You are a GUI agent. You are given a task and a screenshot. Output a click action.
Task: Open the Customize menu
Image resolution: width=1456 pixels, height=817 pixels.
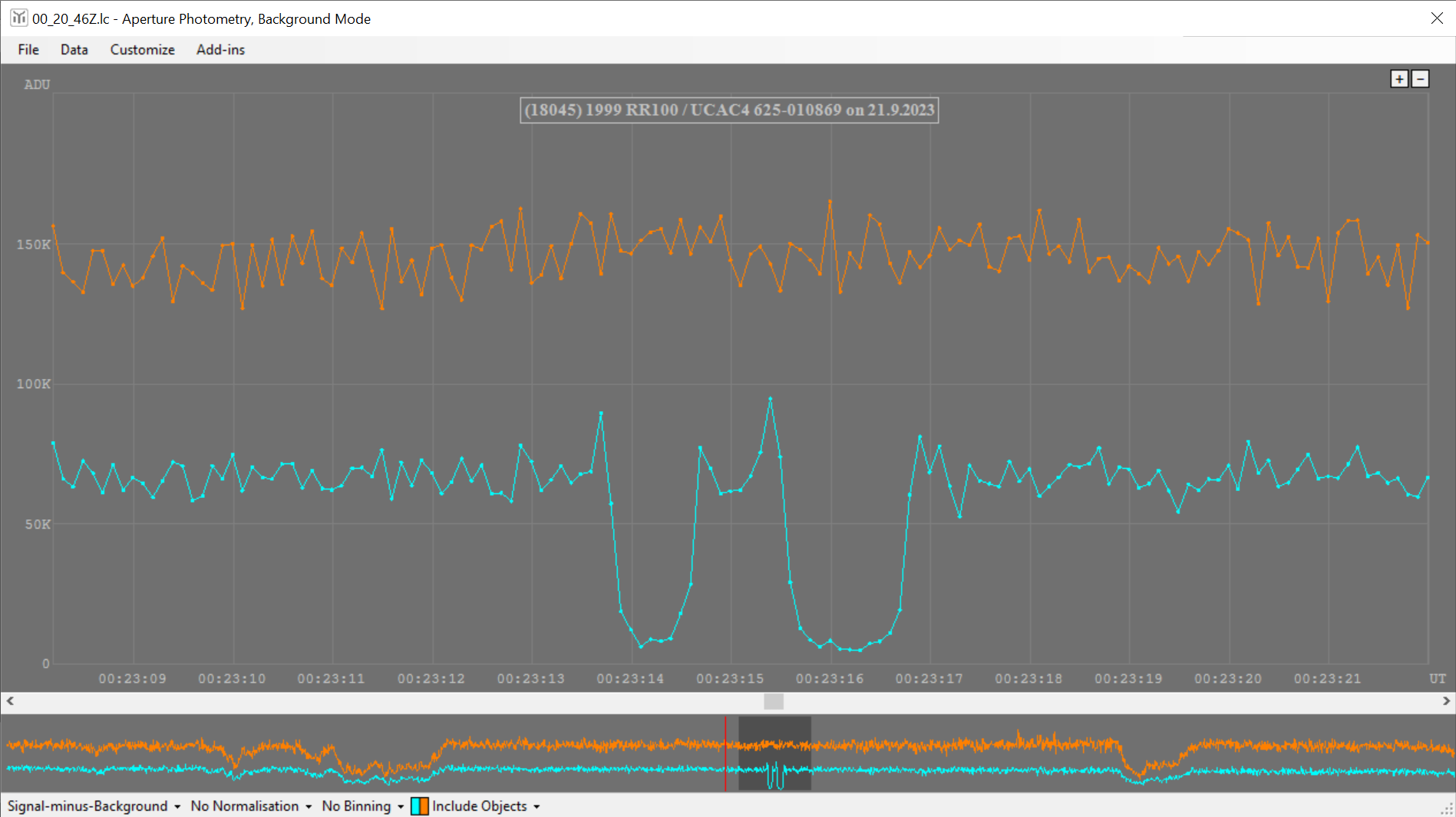(x=142, y=50)
